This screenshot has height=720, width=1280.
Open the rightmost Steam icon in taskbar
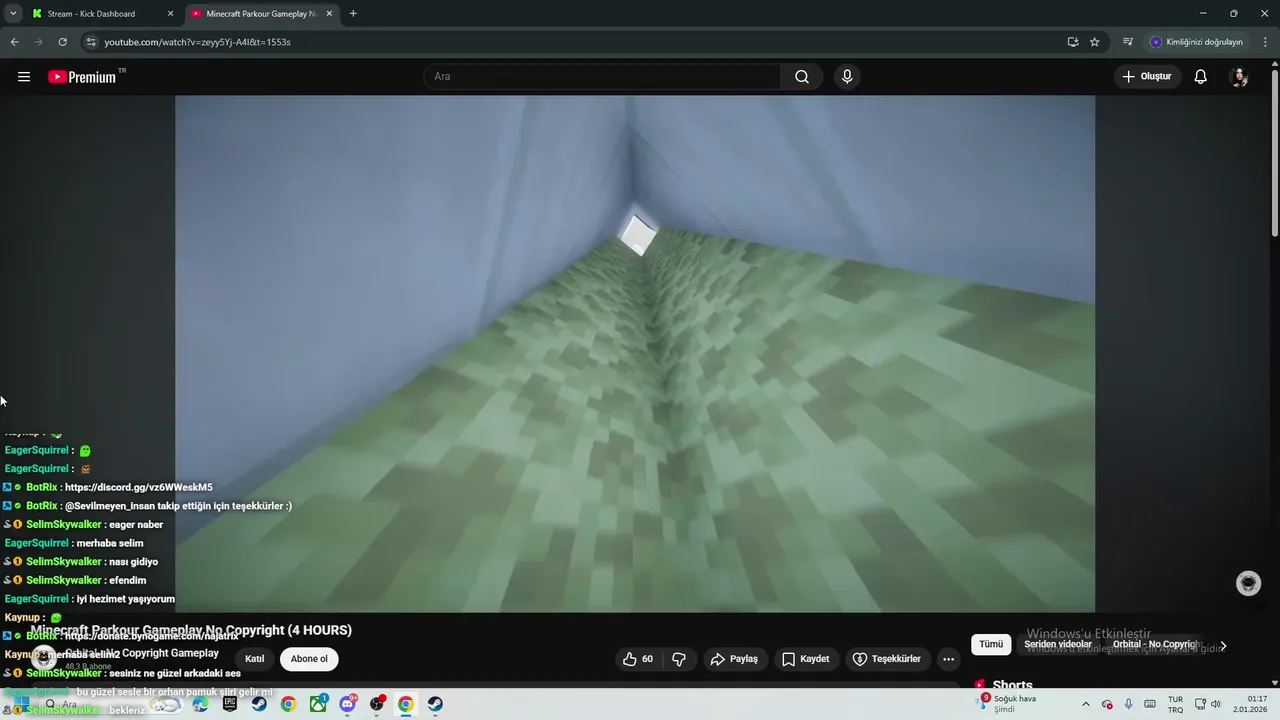point(435,704)
